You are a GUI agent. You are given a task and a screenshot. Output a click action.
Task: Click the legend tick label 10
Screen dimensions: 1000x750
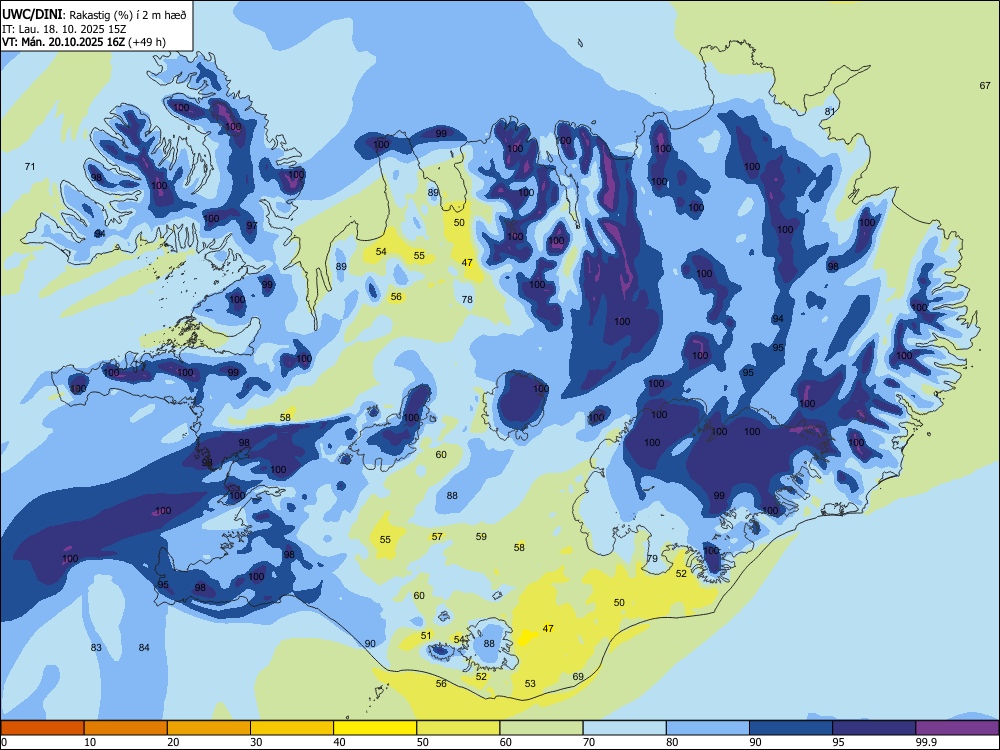(90, 742)
